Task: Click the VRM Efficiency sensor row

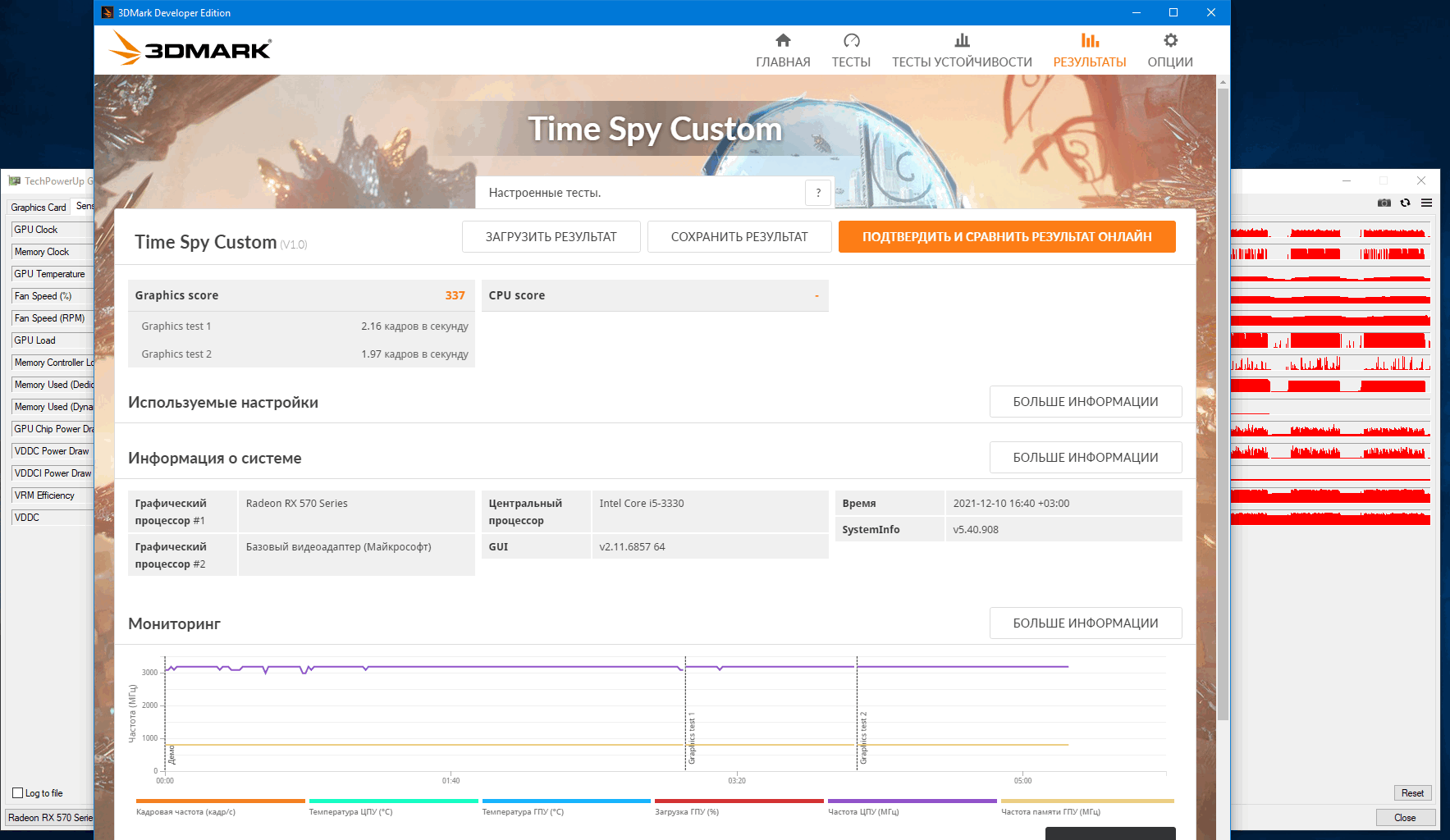Action: click(x=52, y=495)
